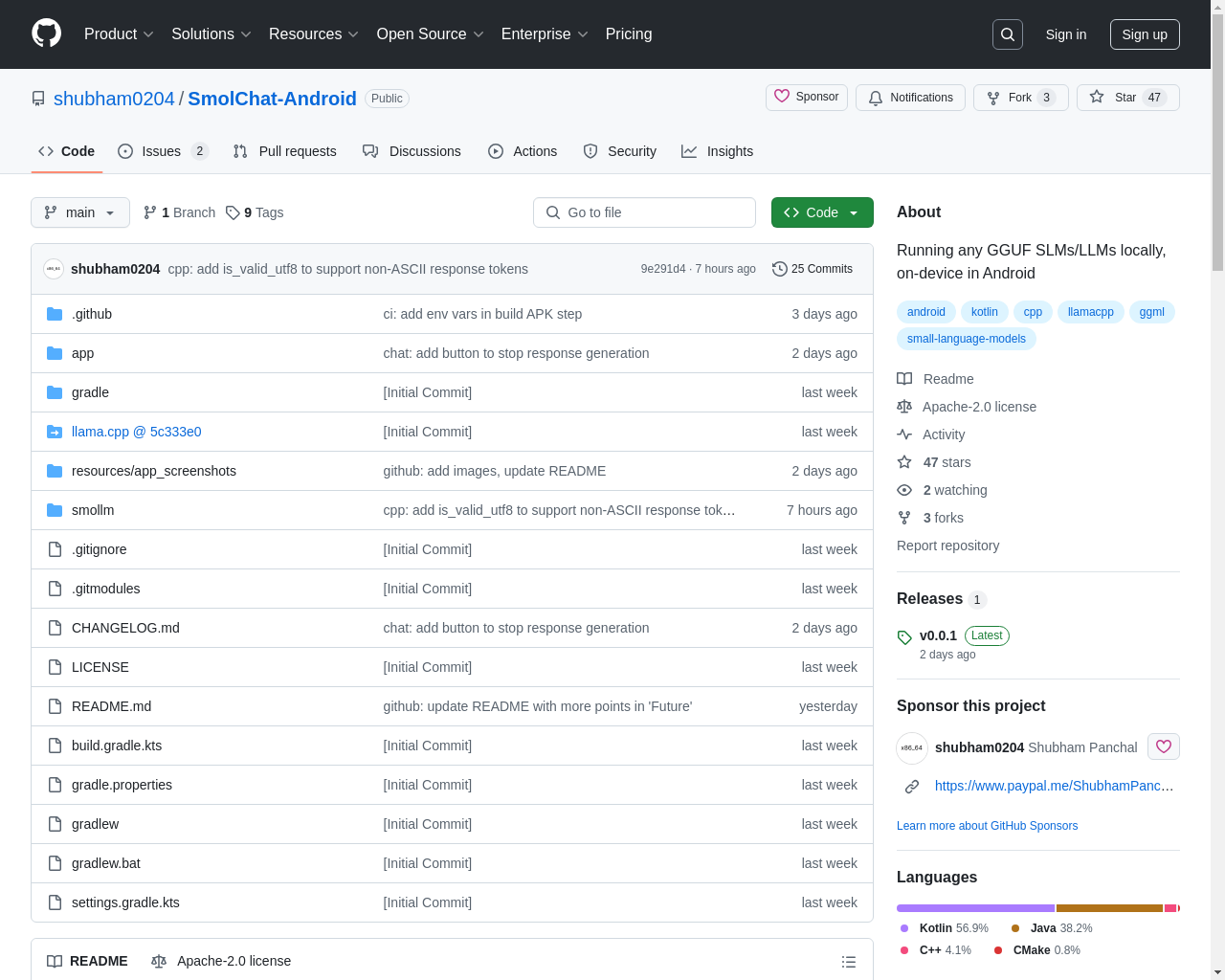Open Learn more about GitHub Sponsors link
The image size is (1225, 980).
(x=987, y=826)
